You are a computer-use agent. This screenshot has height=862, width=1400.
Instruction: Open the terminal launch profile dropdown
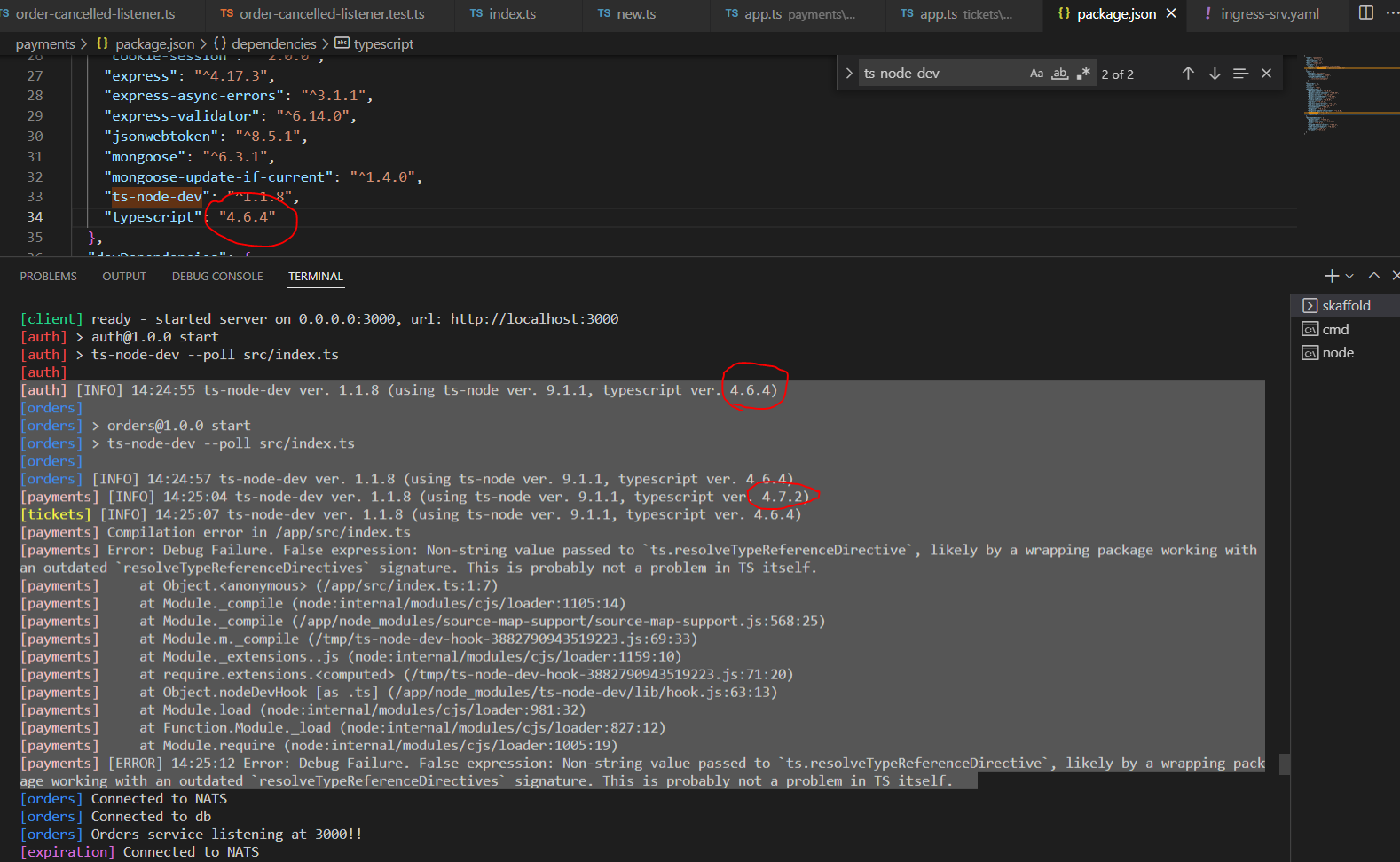point(1349,276)
